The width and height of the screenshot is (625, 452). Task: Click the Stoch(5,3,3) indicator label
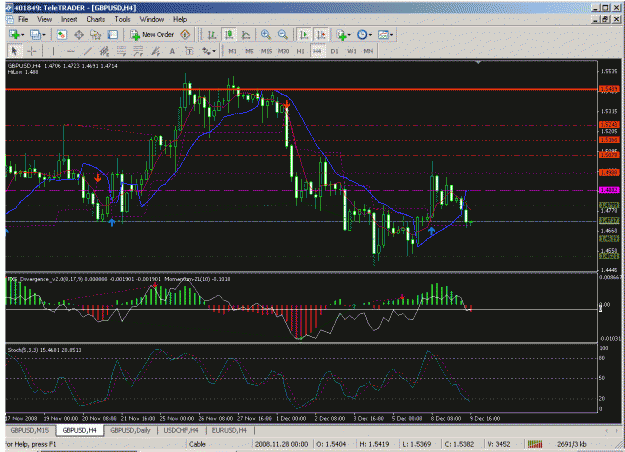(44, 350)
